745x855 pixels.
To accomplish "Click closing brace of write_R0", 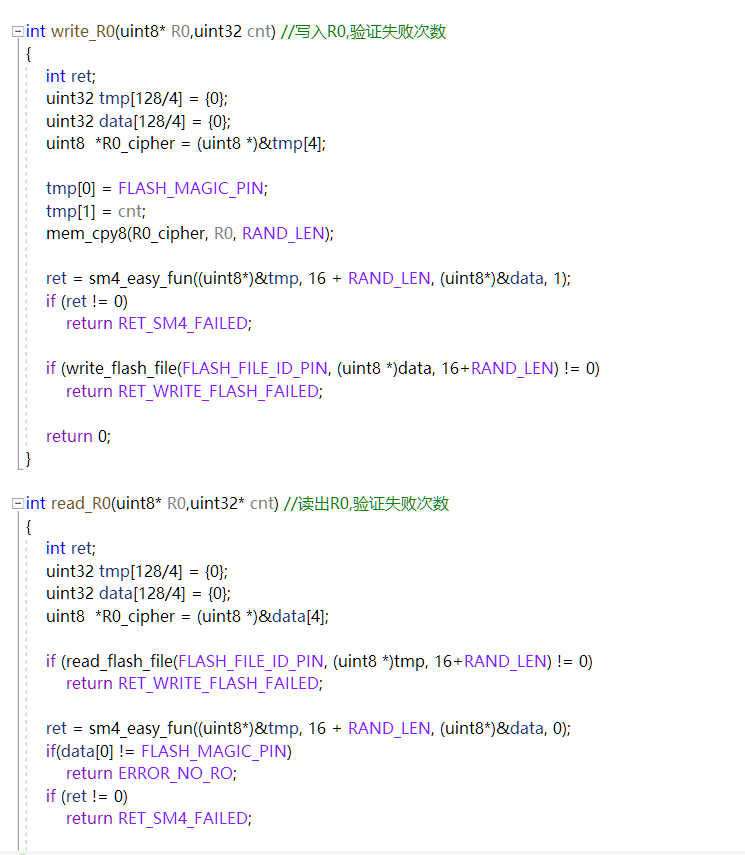I will 28,459.
